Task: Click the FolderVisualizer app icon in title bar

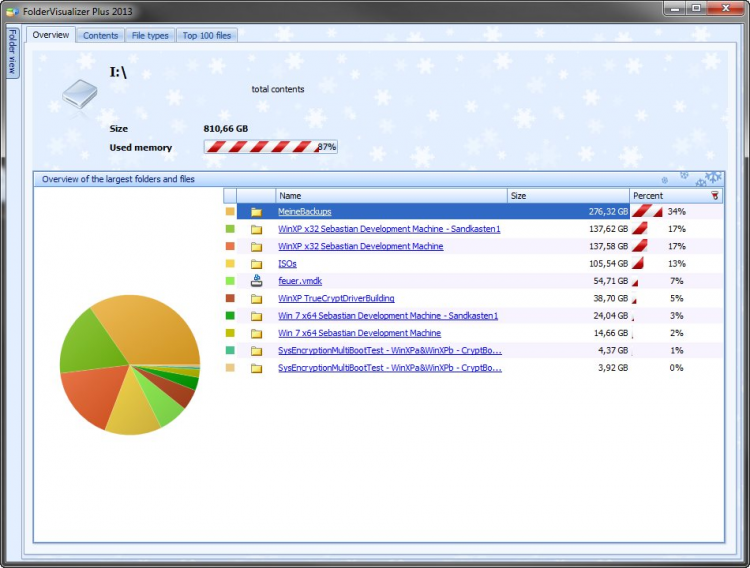Action: click(x=12, y=11)
